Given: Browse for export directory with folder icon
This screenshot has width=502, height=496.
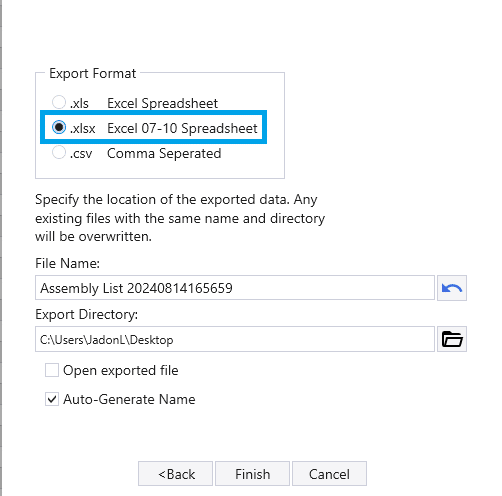Looking at the screenshot, I should (x=452, y=339).
